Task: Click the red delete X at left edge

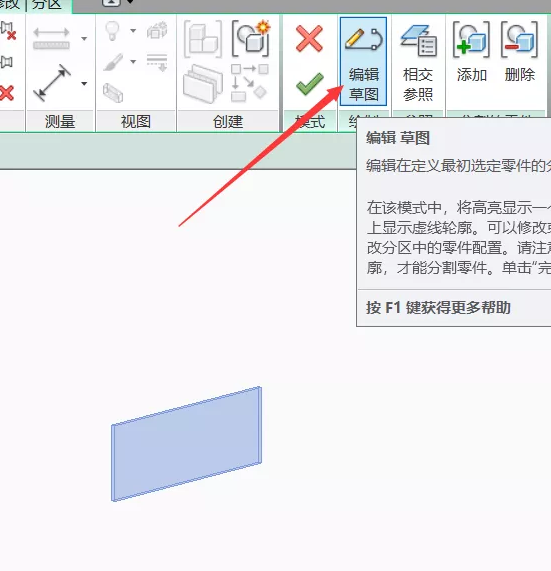Action: (x=7, y=93)
